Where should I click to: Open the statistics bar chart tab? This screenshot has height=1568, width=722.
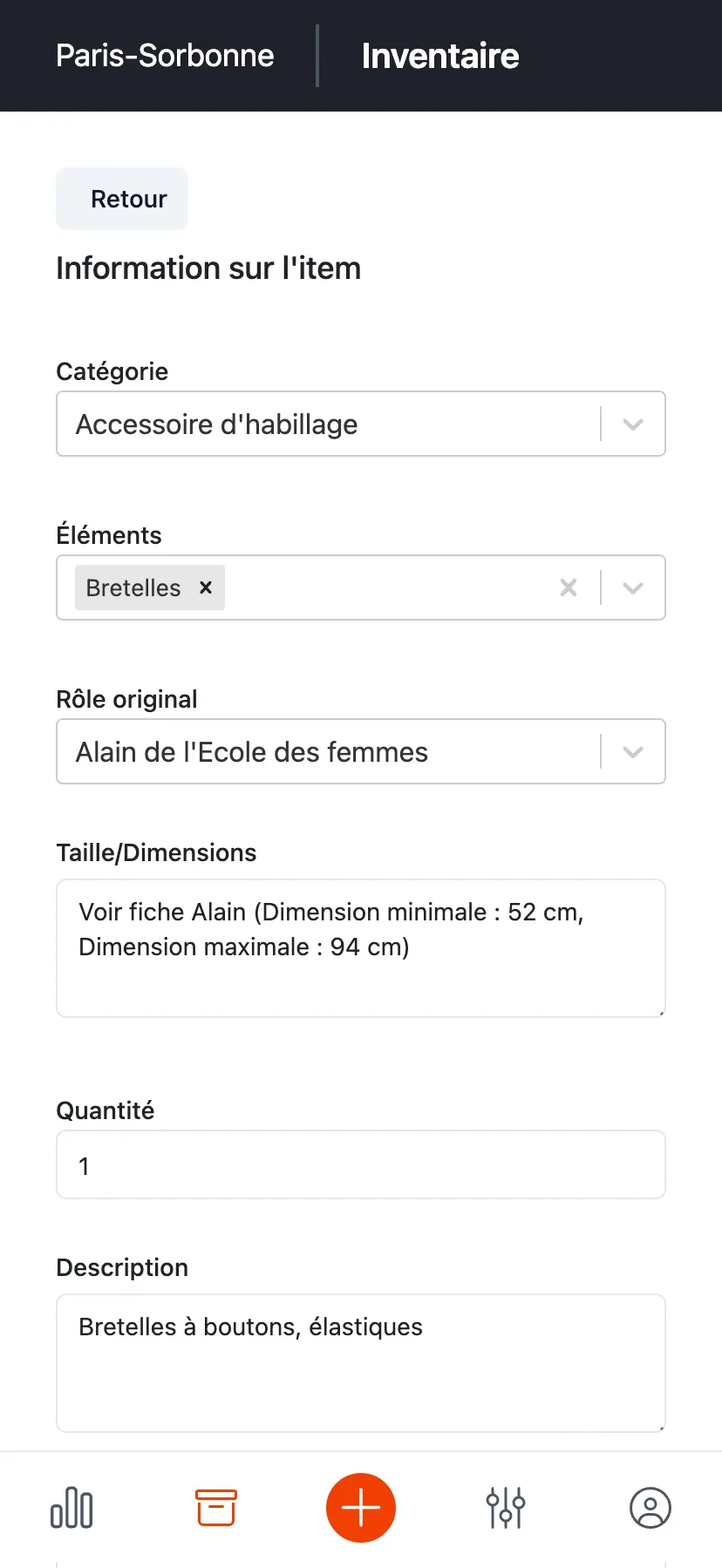coord(72,1508)
